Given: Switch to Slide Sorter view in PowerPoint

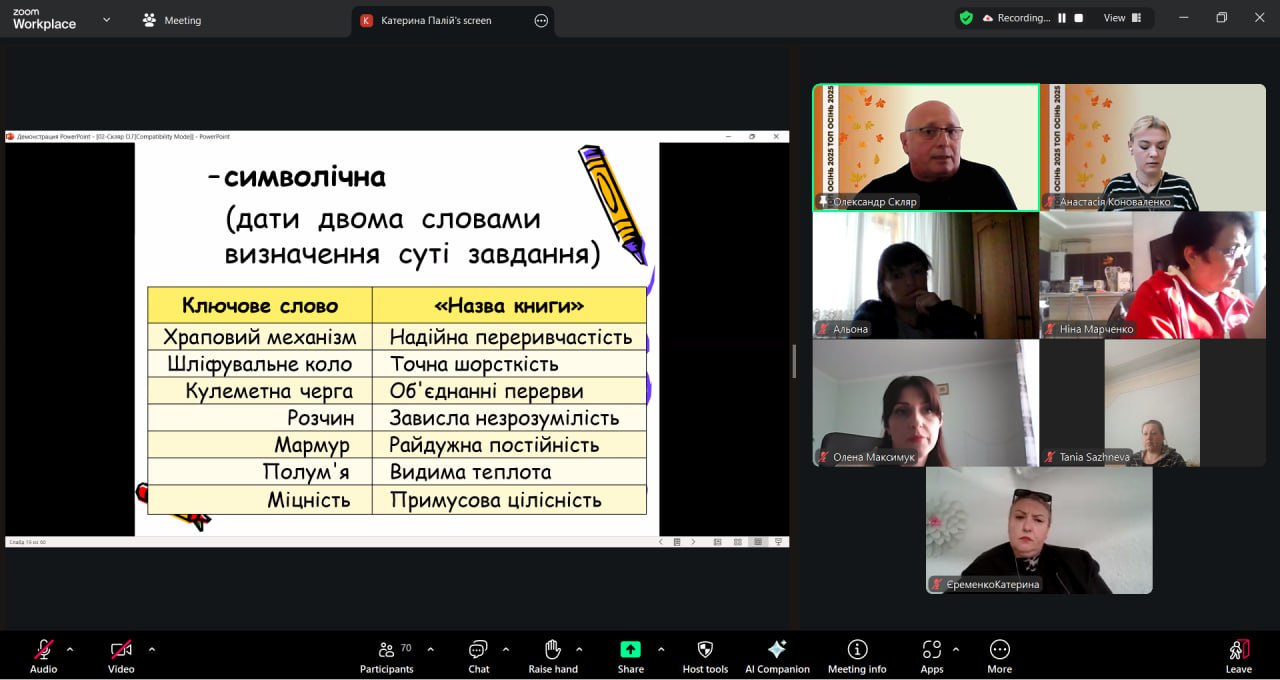Looking at the screenshot, I should [738, 542].
